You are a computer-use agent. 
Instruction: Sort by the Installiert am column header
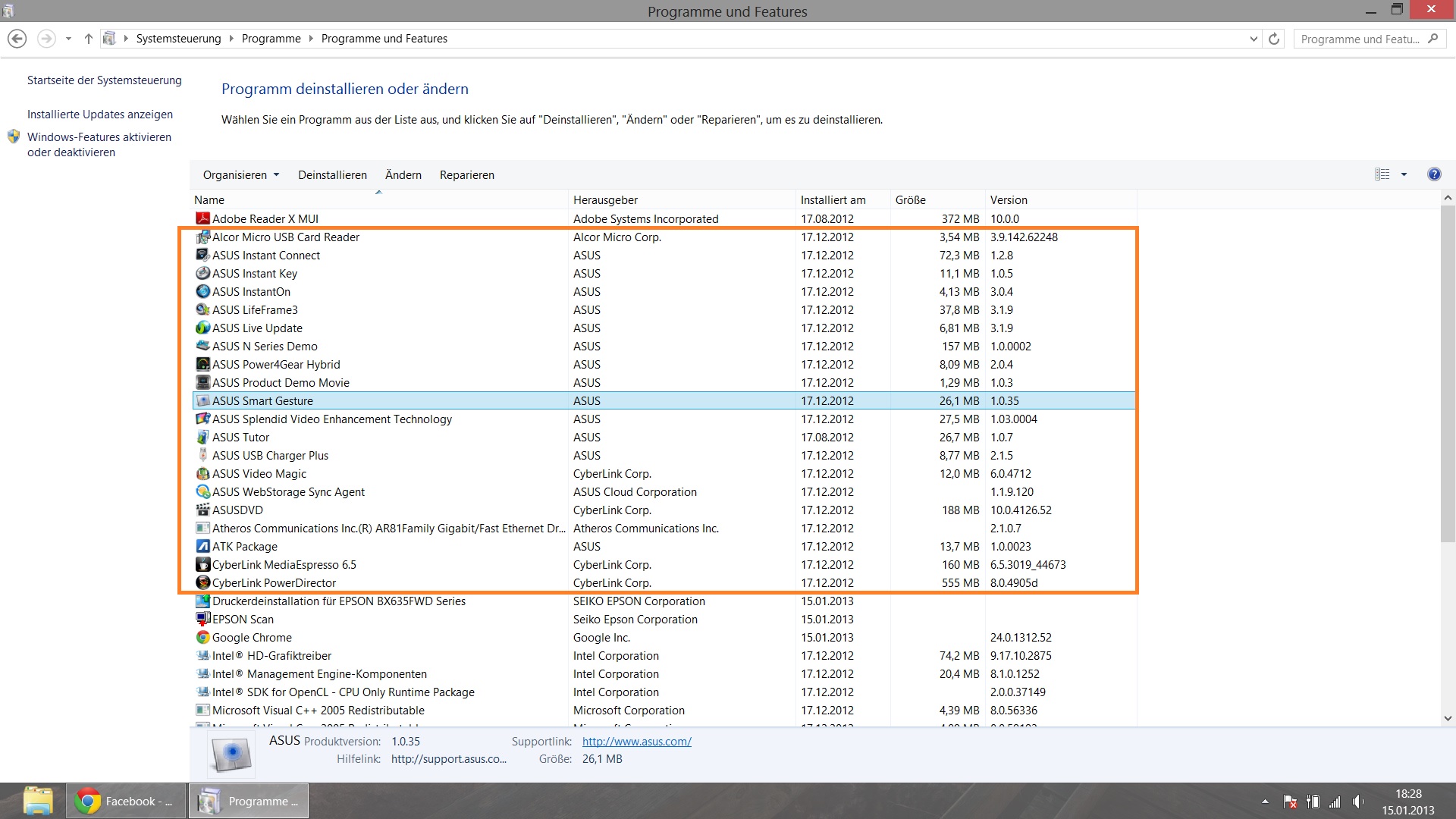pyautogui.click(x=843, y=200)
